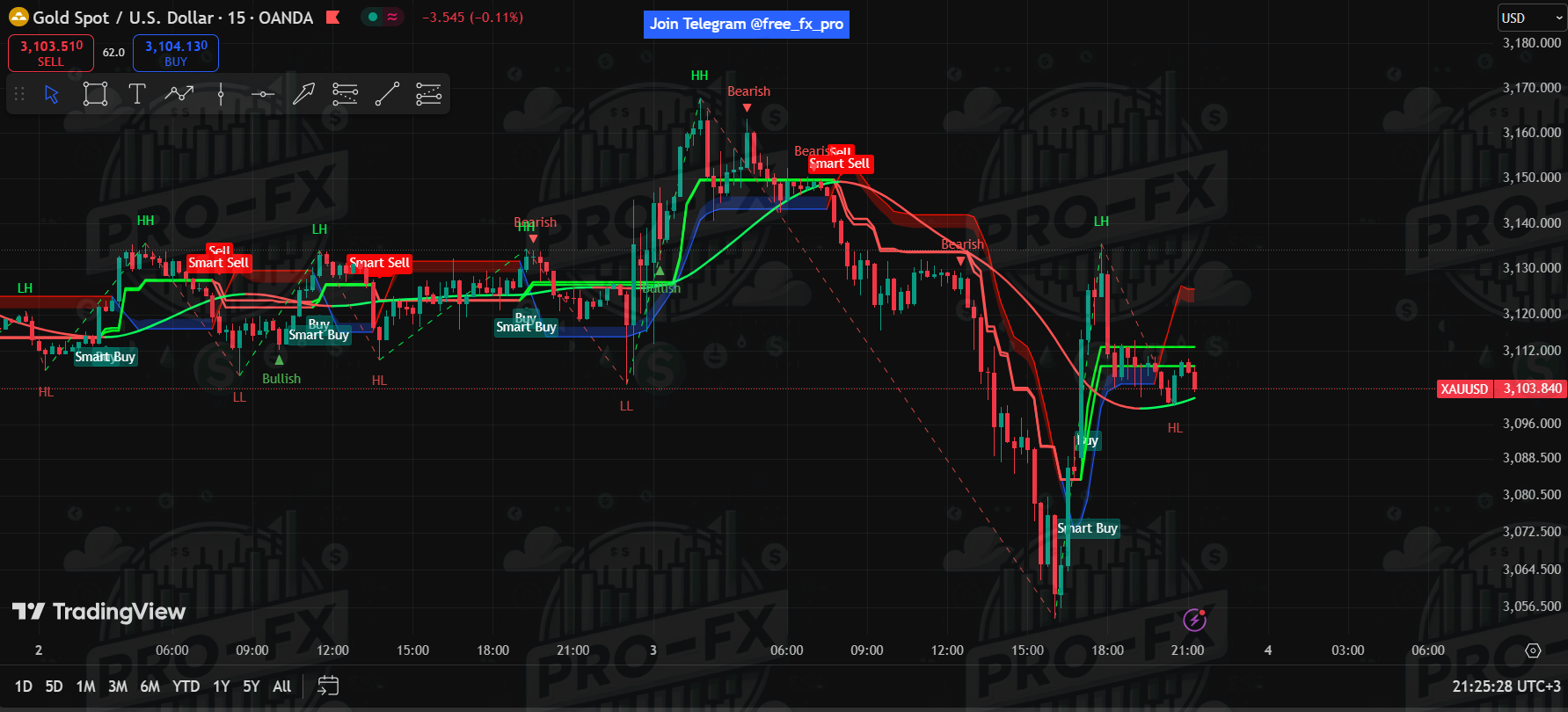Click the gold bars symbol logo
1568x712 pixels.
(18, 17)
